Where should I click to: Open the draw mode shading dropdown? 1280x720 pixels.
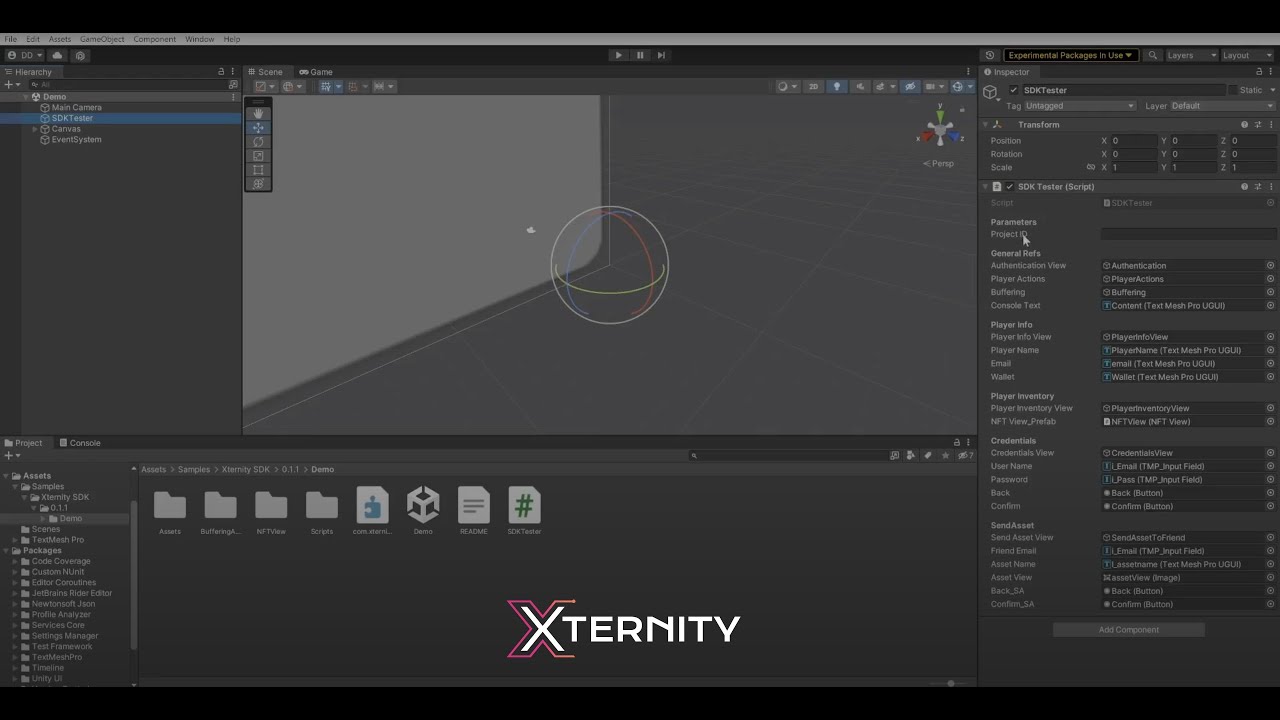[x=786, y=86]
